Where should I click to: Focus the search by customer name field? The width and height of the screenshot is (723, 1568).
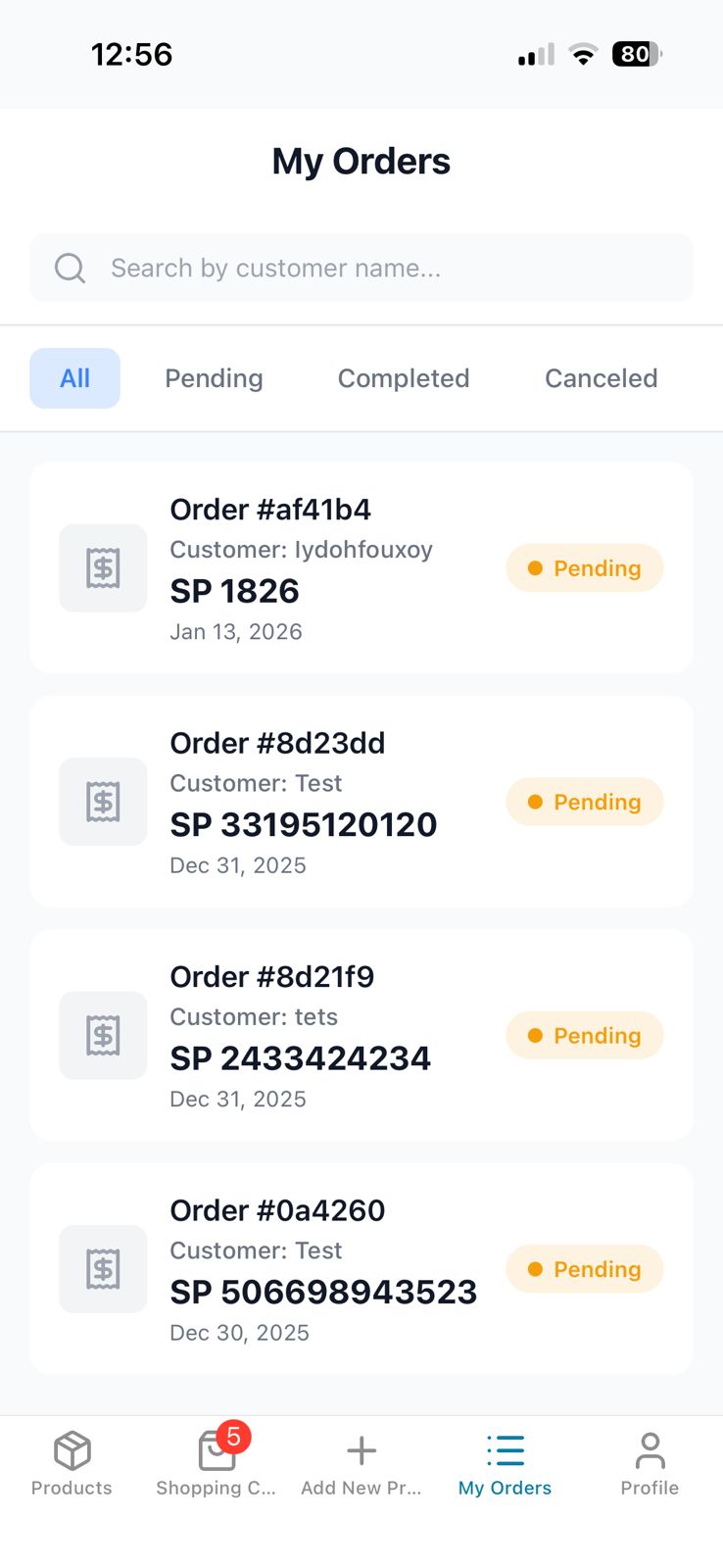coord(372,268)
